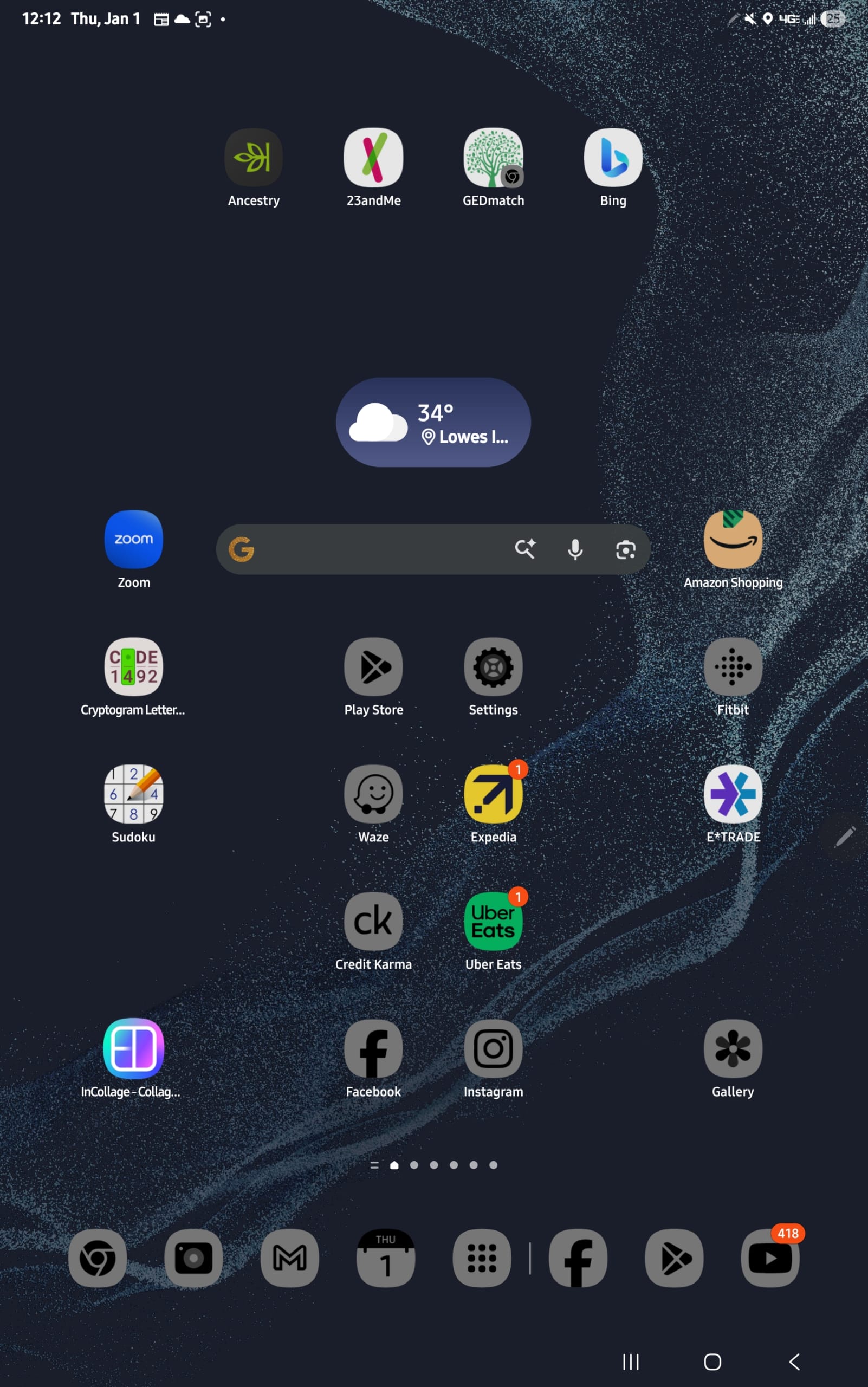Switch to the second home screen page dot
This screenshot has height=1387, width=868.
(x=414, y=1165)
